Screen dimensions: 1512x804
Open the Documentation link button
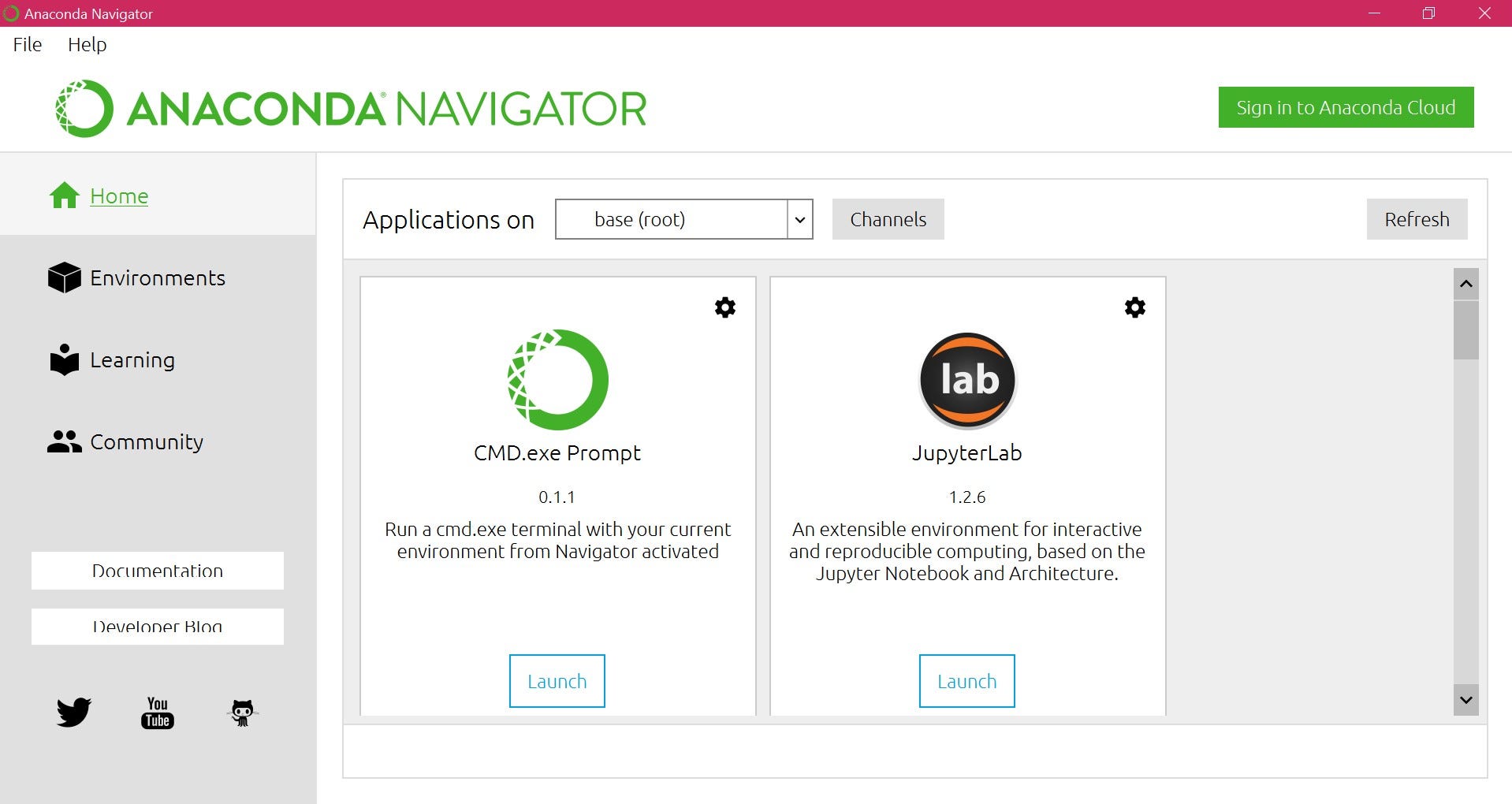click(x=158, y=571)
